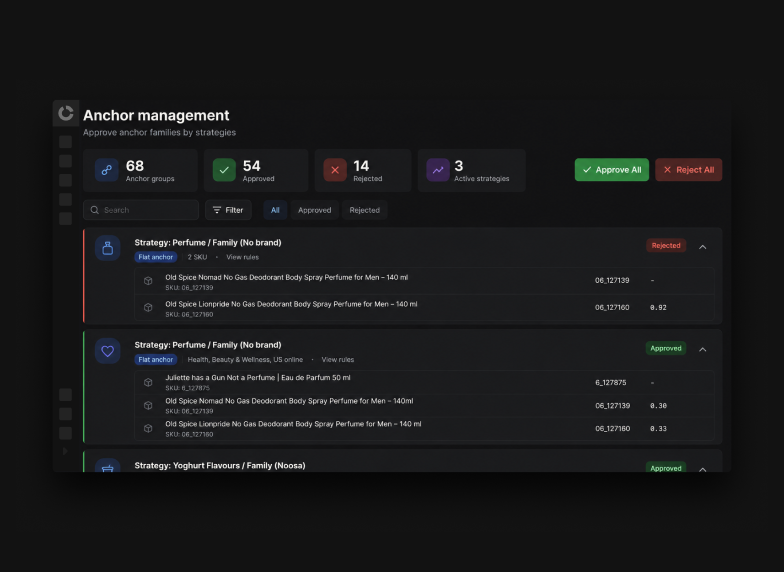Open the Filter options
The height and width of the screenshot is (572, 784).
(228, 210)
